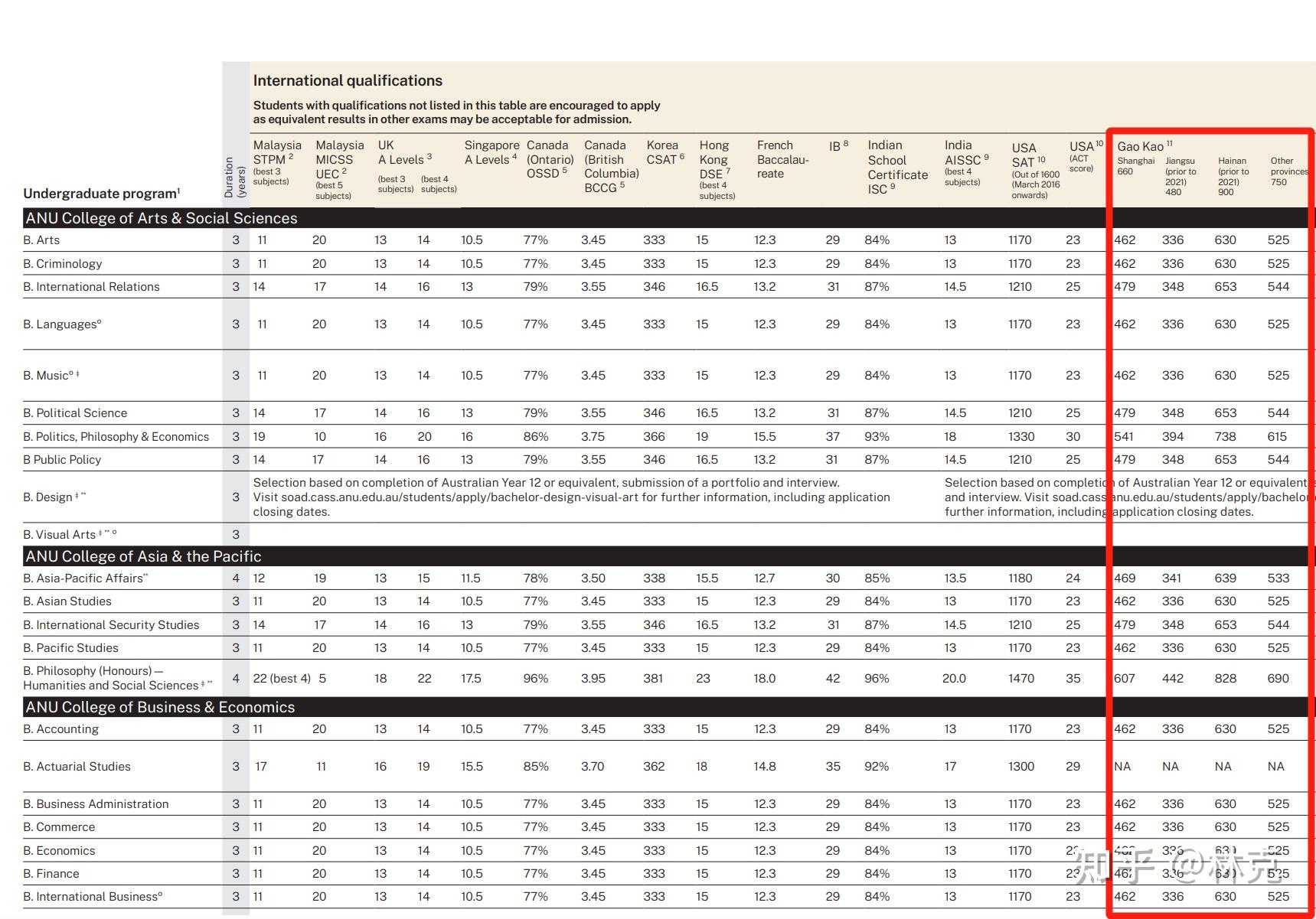The width and height of the screenshot is (1316, 919).
Task: Click the 'B. Criminology' program name
Action: click(x=62, y=263)
